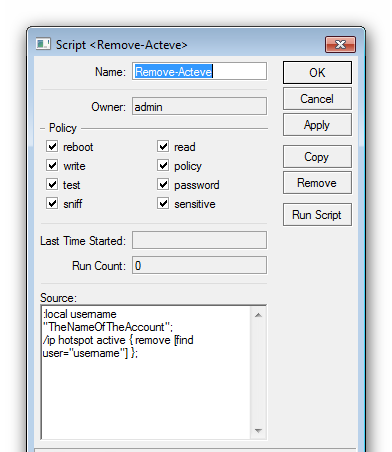
Task: Toggle the write policy checkbox
Action: pyautogui.click(x=52, y=165)
